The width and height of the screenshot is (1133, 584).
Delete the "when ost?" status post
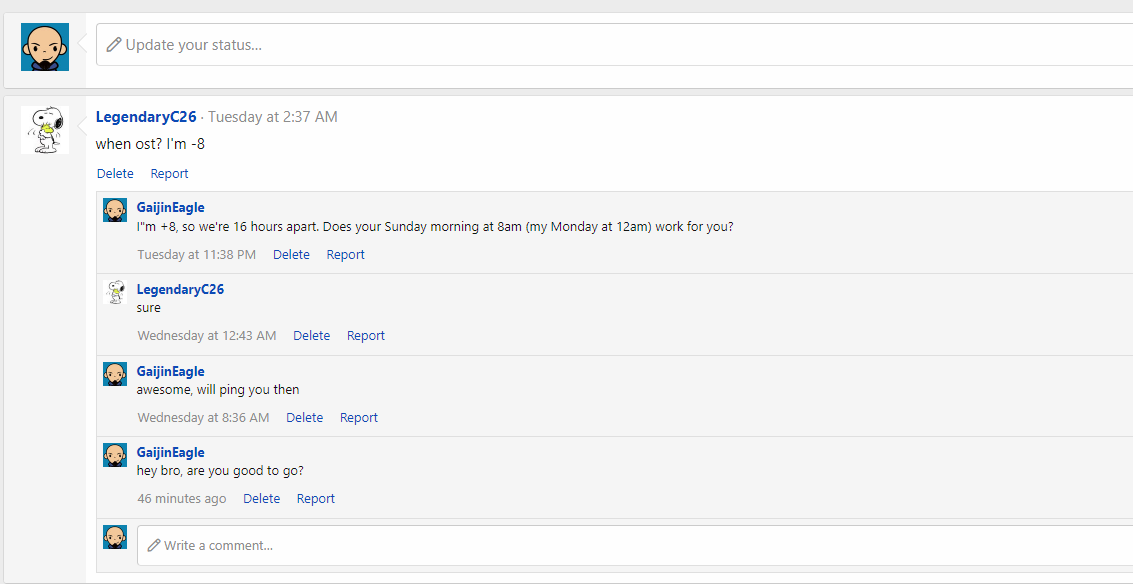(x=115, y=174)
